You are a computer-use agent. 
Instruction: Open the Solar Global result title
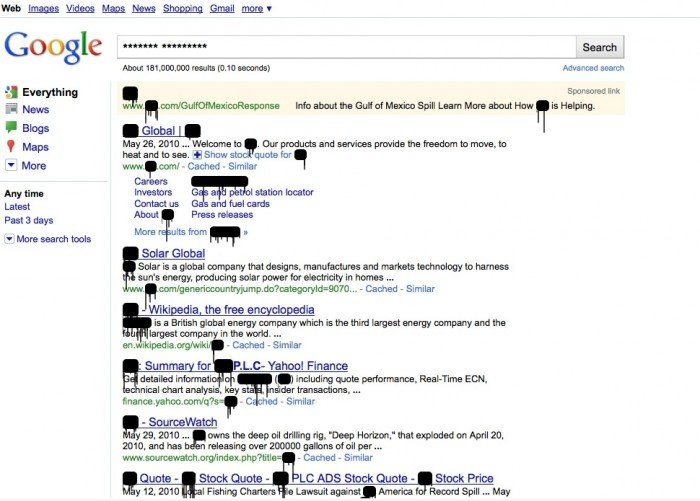click(164, 253)
